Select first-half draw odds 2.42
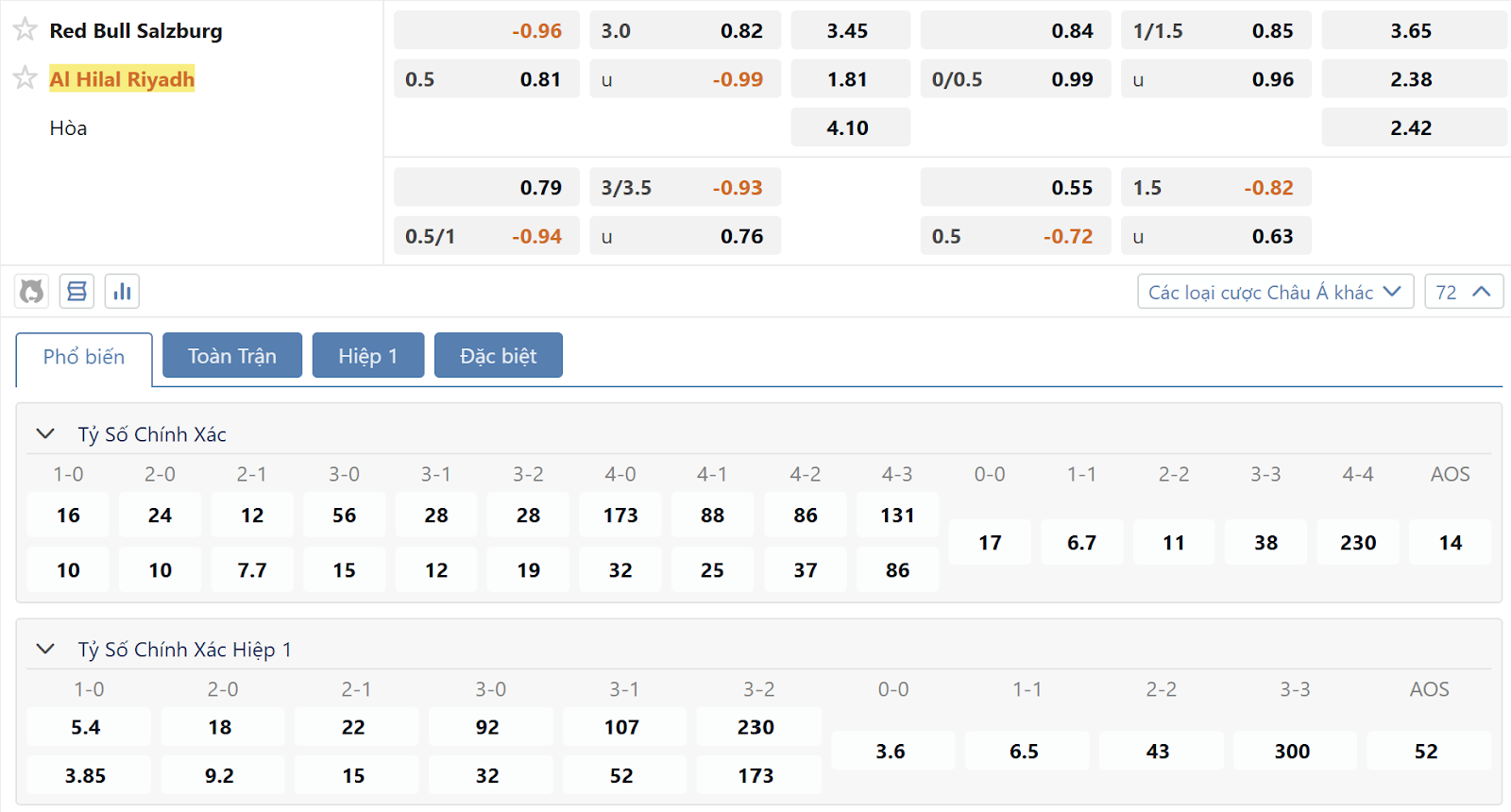This screenshot has height=812, width=1511. pyautogui.click(x=1415, y=127)
